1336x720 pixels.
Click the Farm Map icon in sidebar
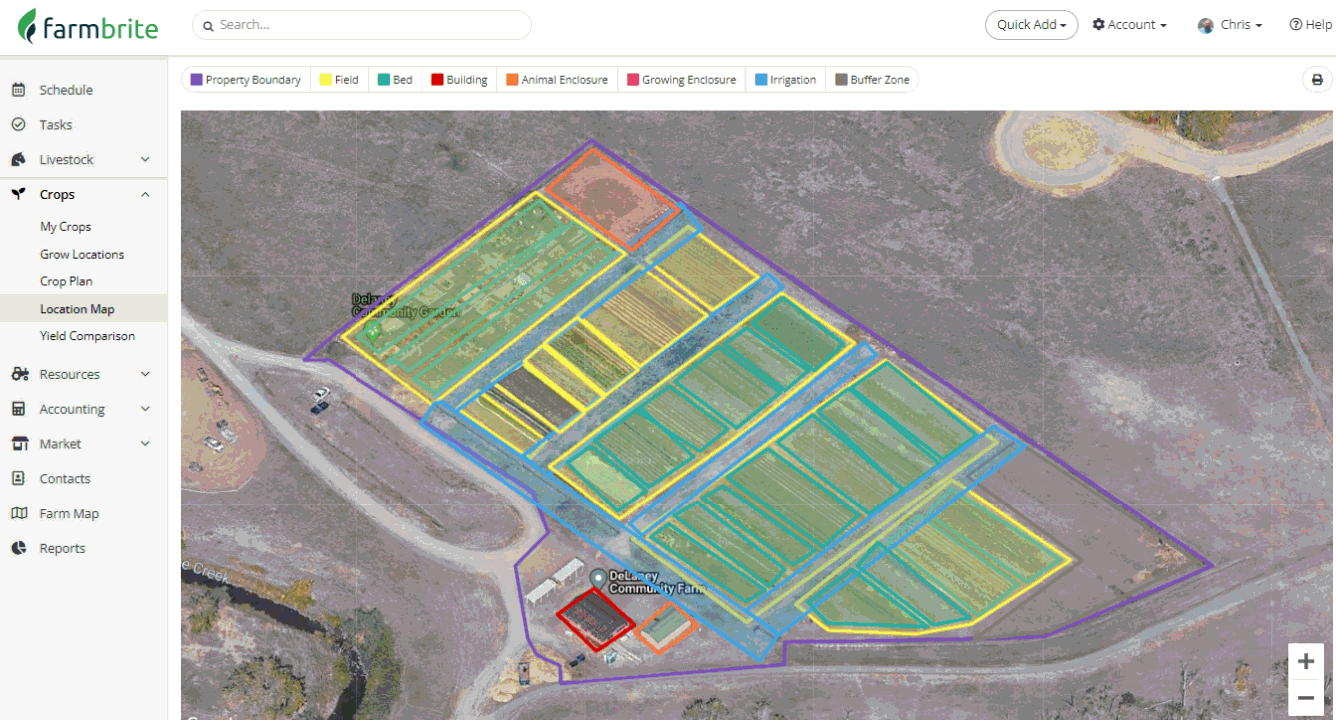click(x=18, y=513)
